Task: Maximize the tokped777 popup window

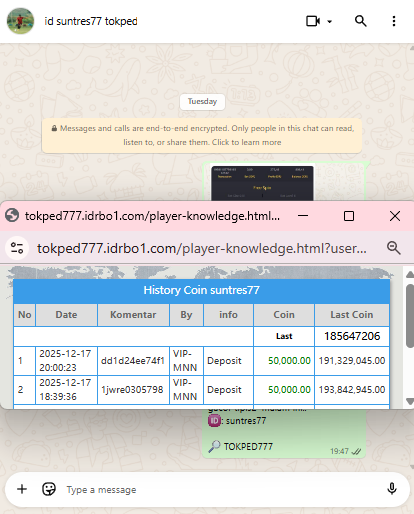Action: (349, 216)
